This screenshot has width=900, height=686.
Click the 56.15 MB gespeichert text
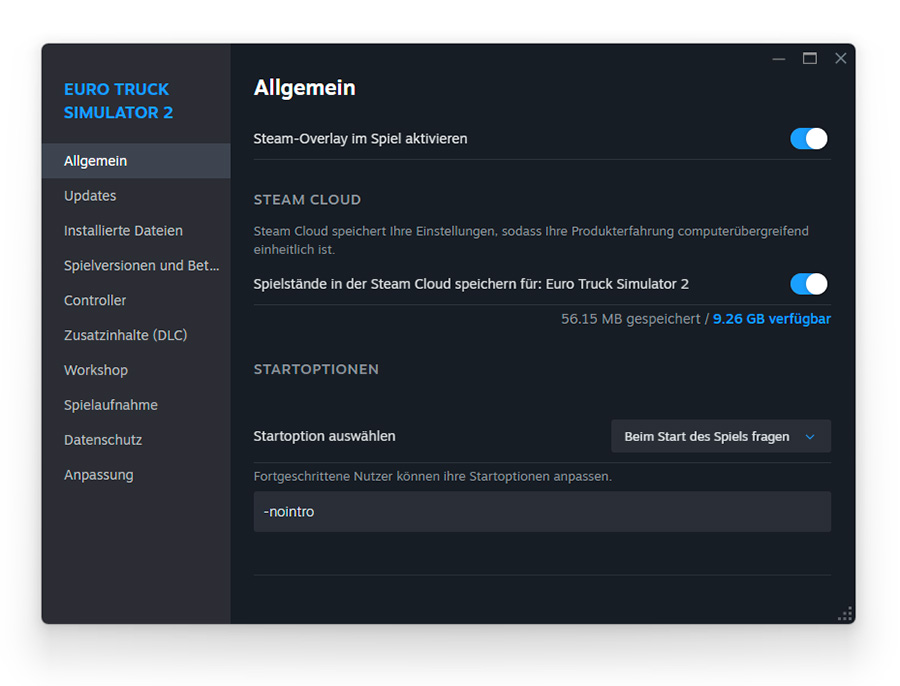[x=630, y=319]
